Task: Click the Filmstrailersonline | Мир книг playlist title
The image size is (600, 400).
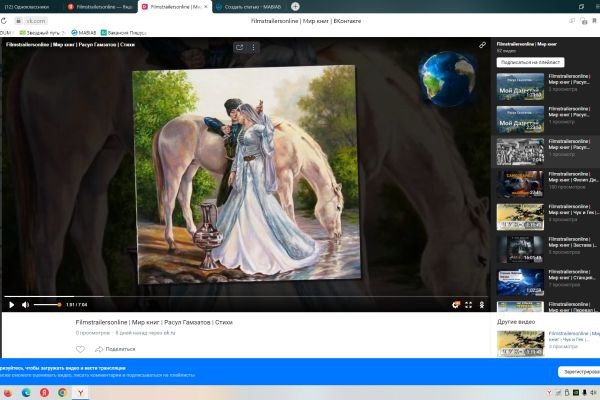Action: coord(527,44)
